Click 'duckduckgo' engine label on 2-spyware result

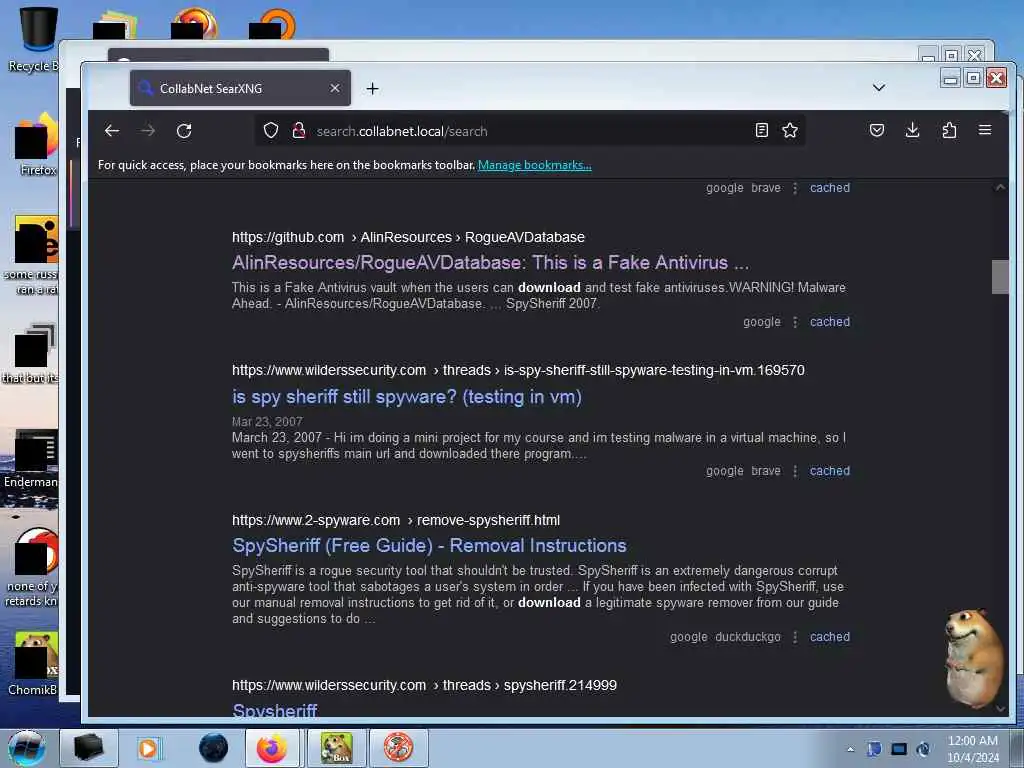pyautogui.click(x=748, y=637)
